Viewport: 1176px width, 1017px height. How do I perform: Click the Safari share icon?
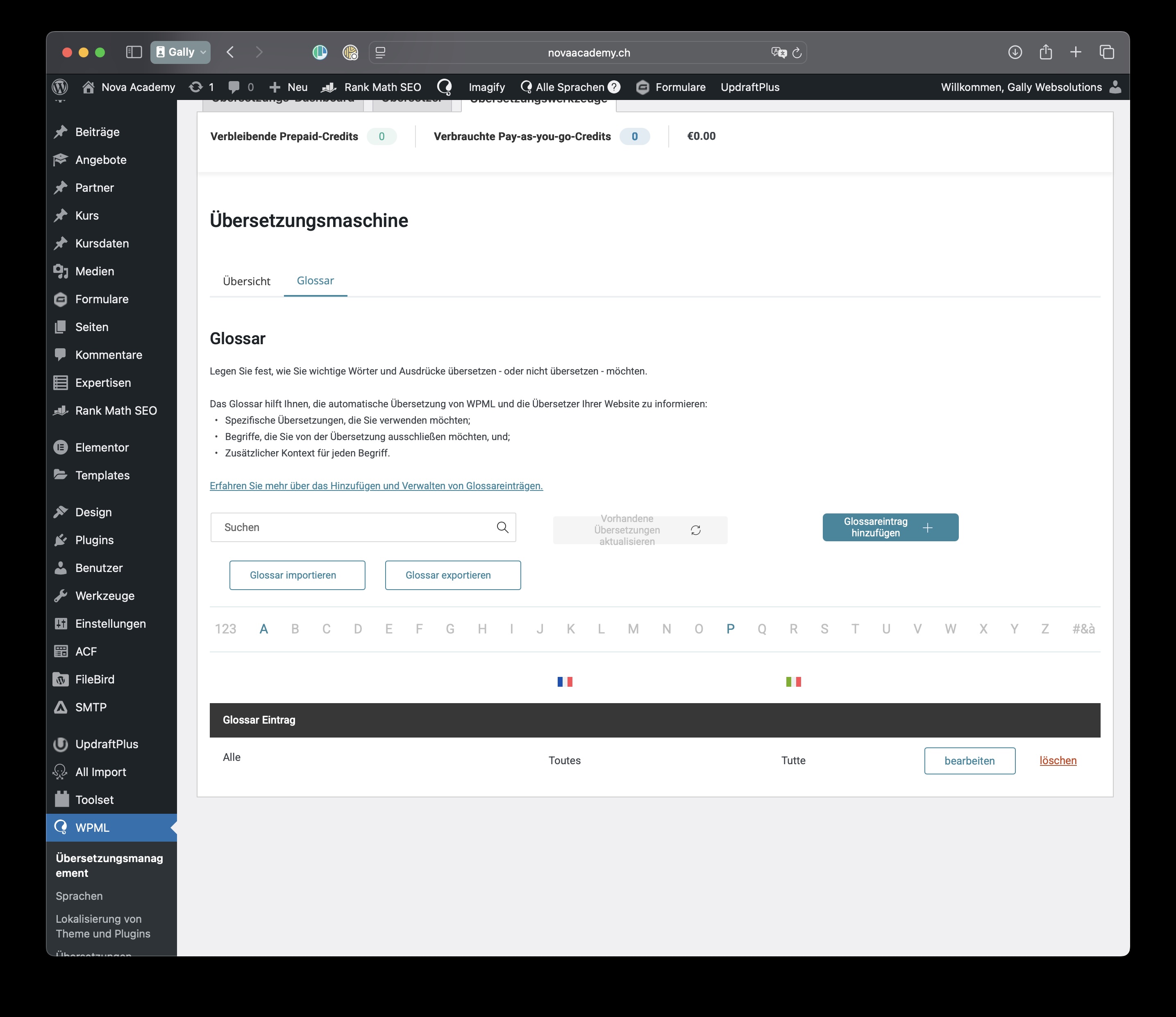[1045, 52]
